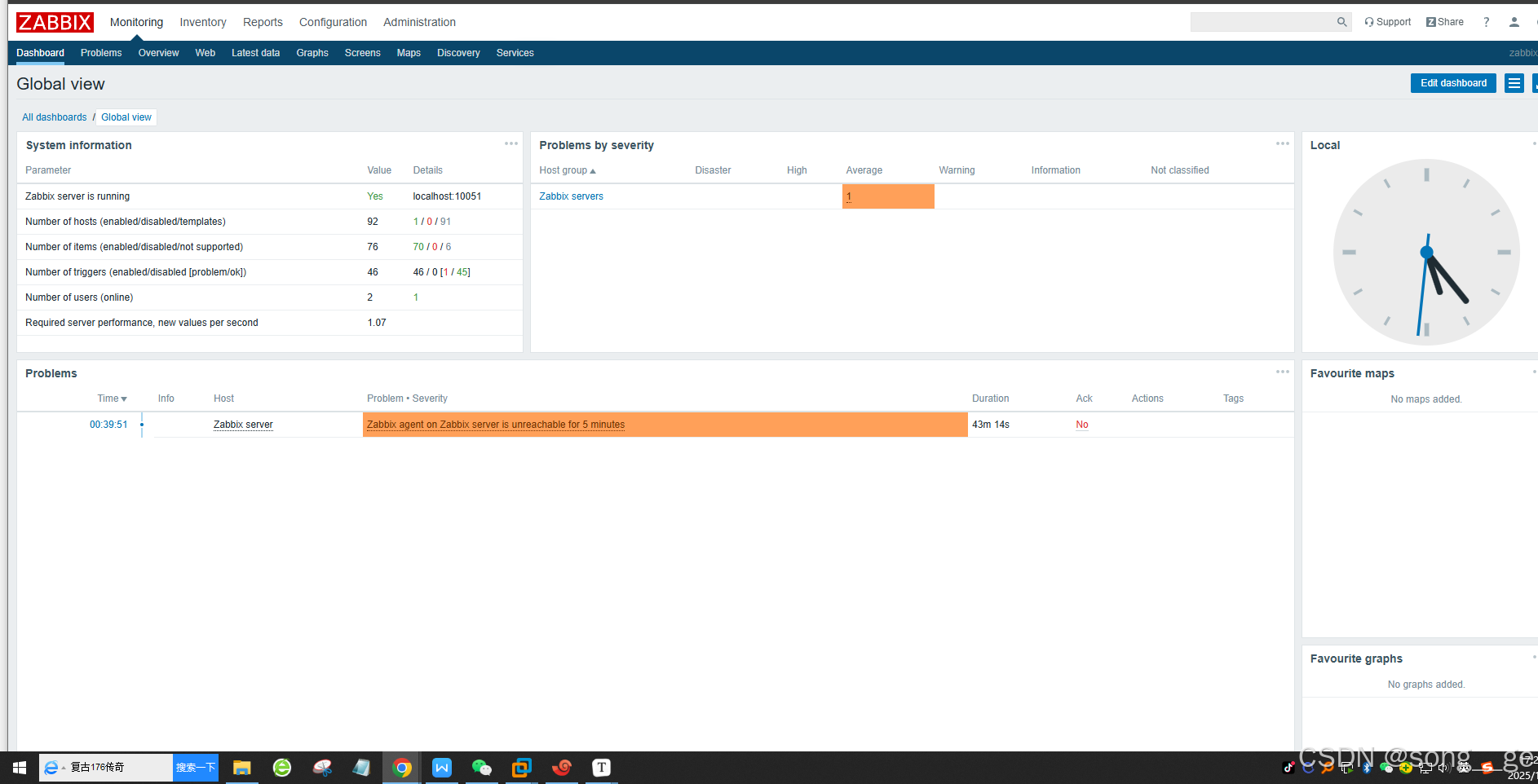
Task: Switch to the Discovery submenu tab
Action: [x=458, y=53]
